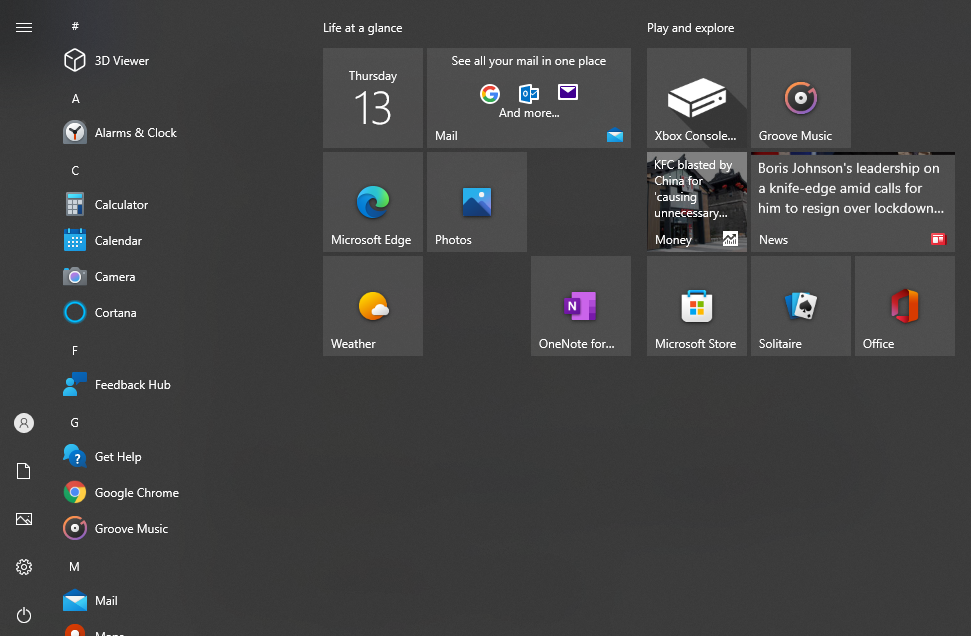Open the Weather tile

[373, 306]
